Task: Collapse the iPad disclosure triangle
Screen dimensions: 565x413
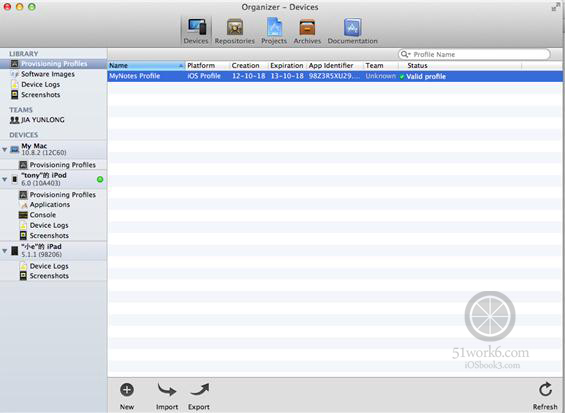Action: [4, 250]
